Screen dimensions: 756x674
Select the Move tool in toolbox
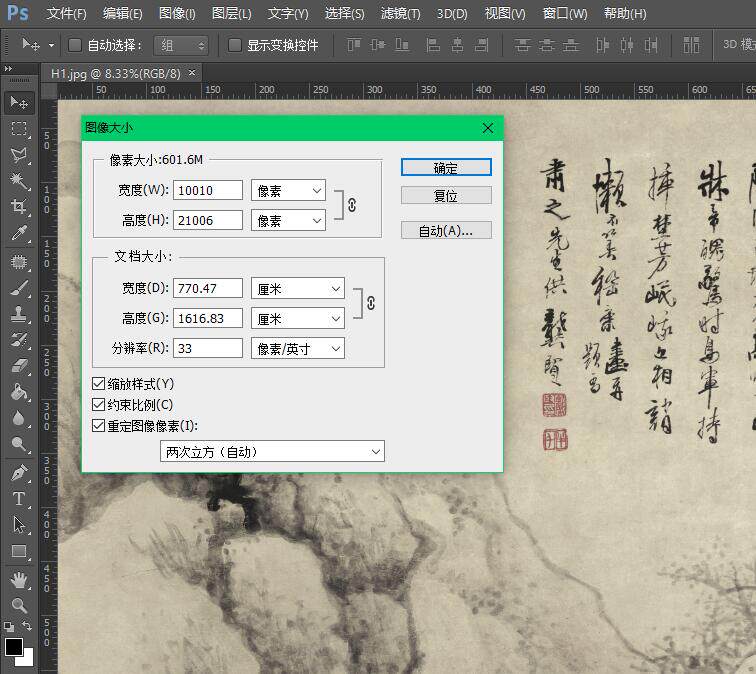[19, 102]
